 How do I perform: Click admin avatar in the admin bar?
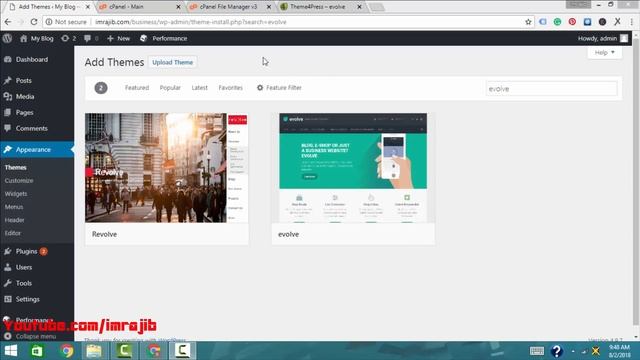pyautogui.click(x=624, y=38)
